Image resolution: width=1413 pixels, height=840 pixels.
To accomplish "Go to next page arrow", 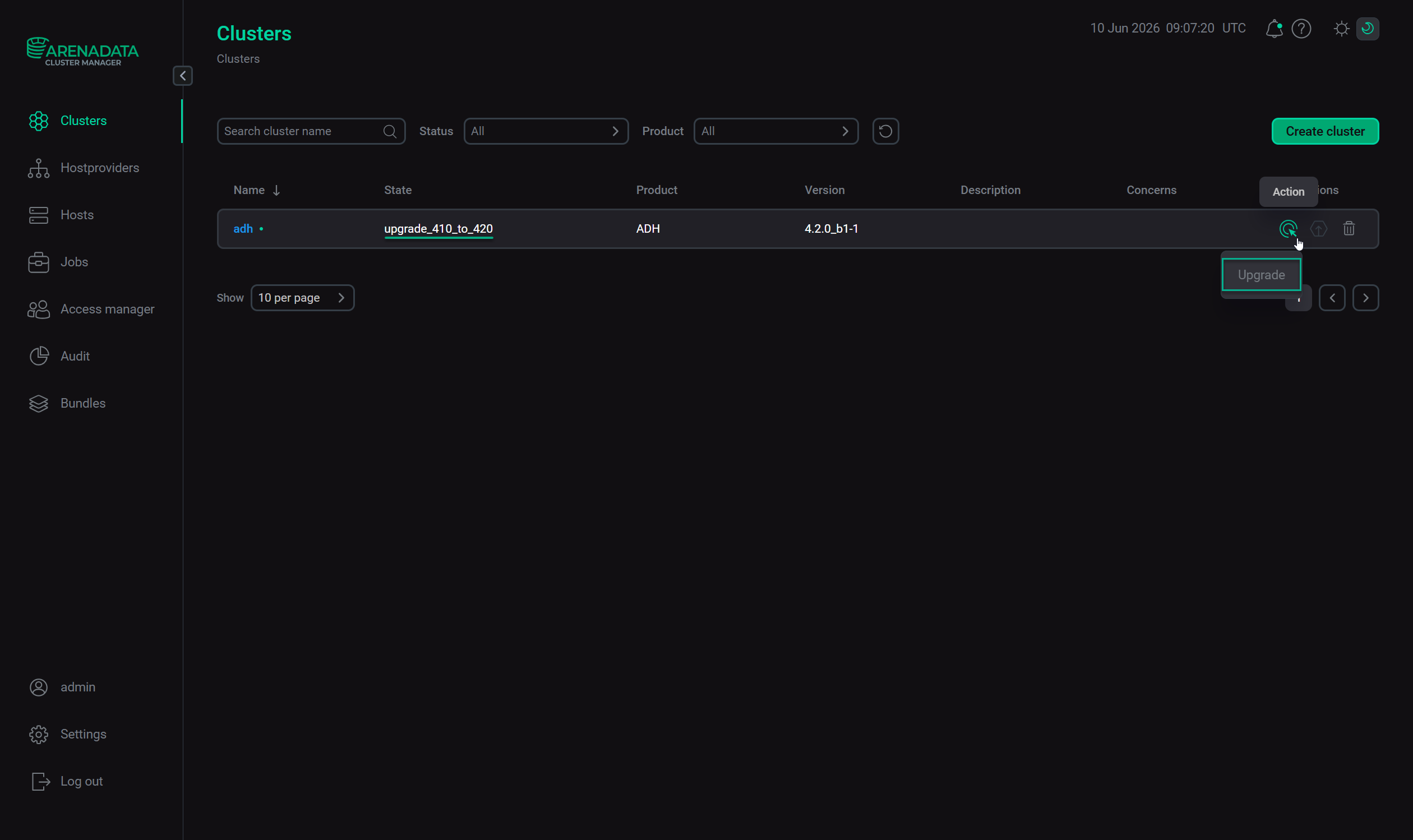I will [1365, 298].
